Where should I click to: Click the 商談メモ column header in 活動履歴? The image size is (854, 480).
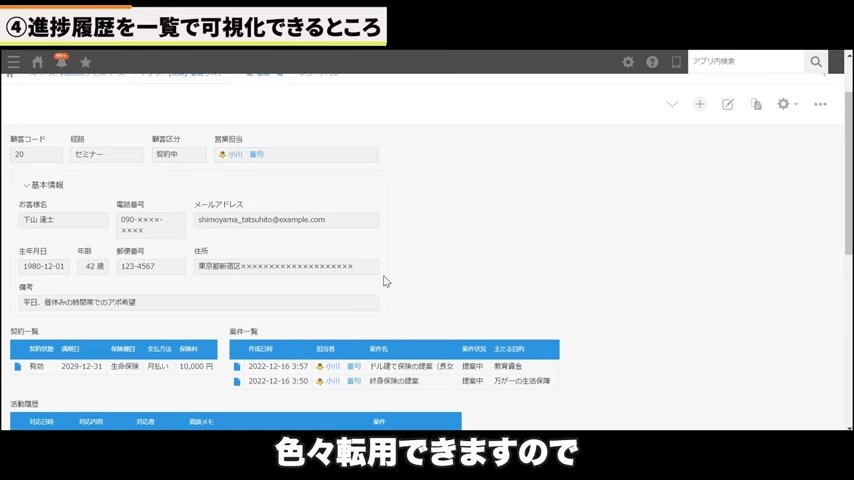[202, 422]
